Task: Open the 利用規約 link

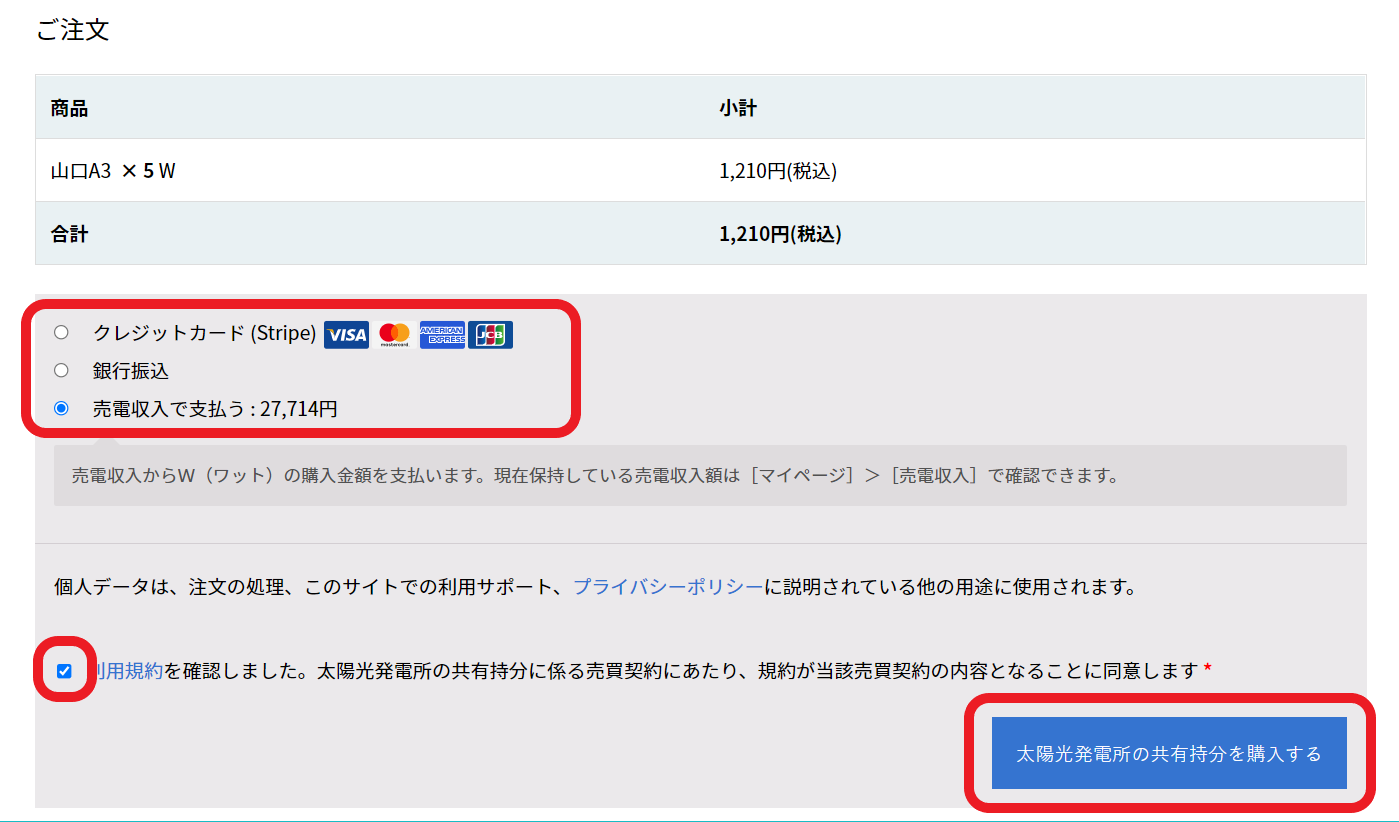Action: pos(128,671)
